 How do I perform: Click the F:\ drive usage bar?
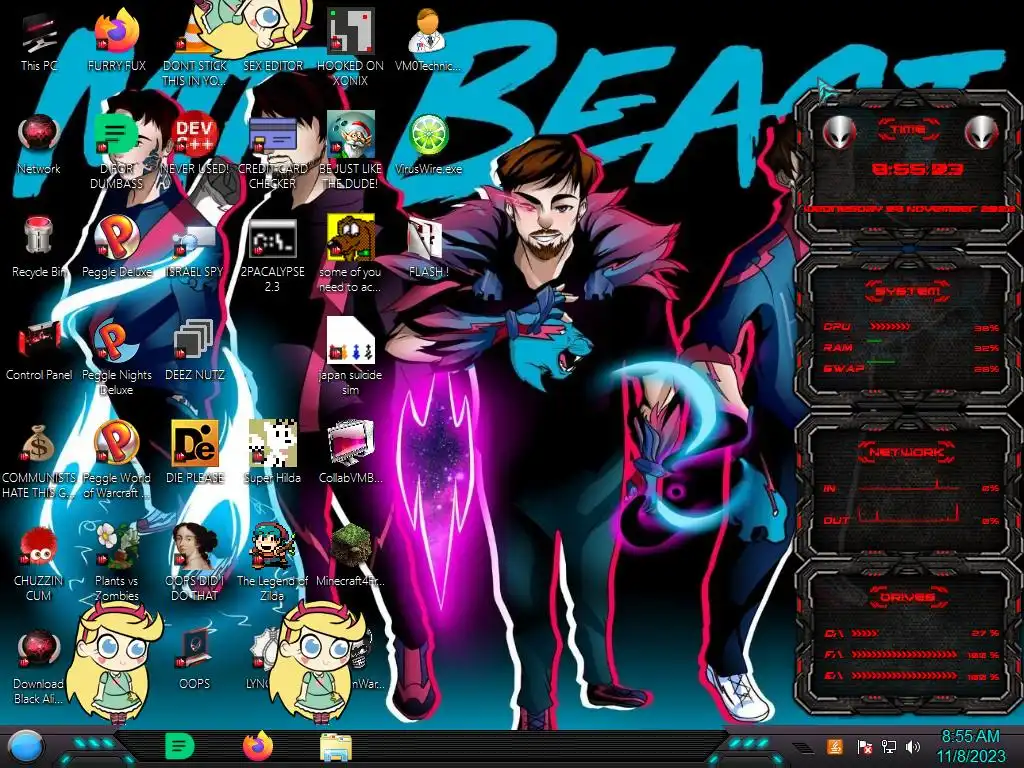[x=904, y=654]
